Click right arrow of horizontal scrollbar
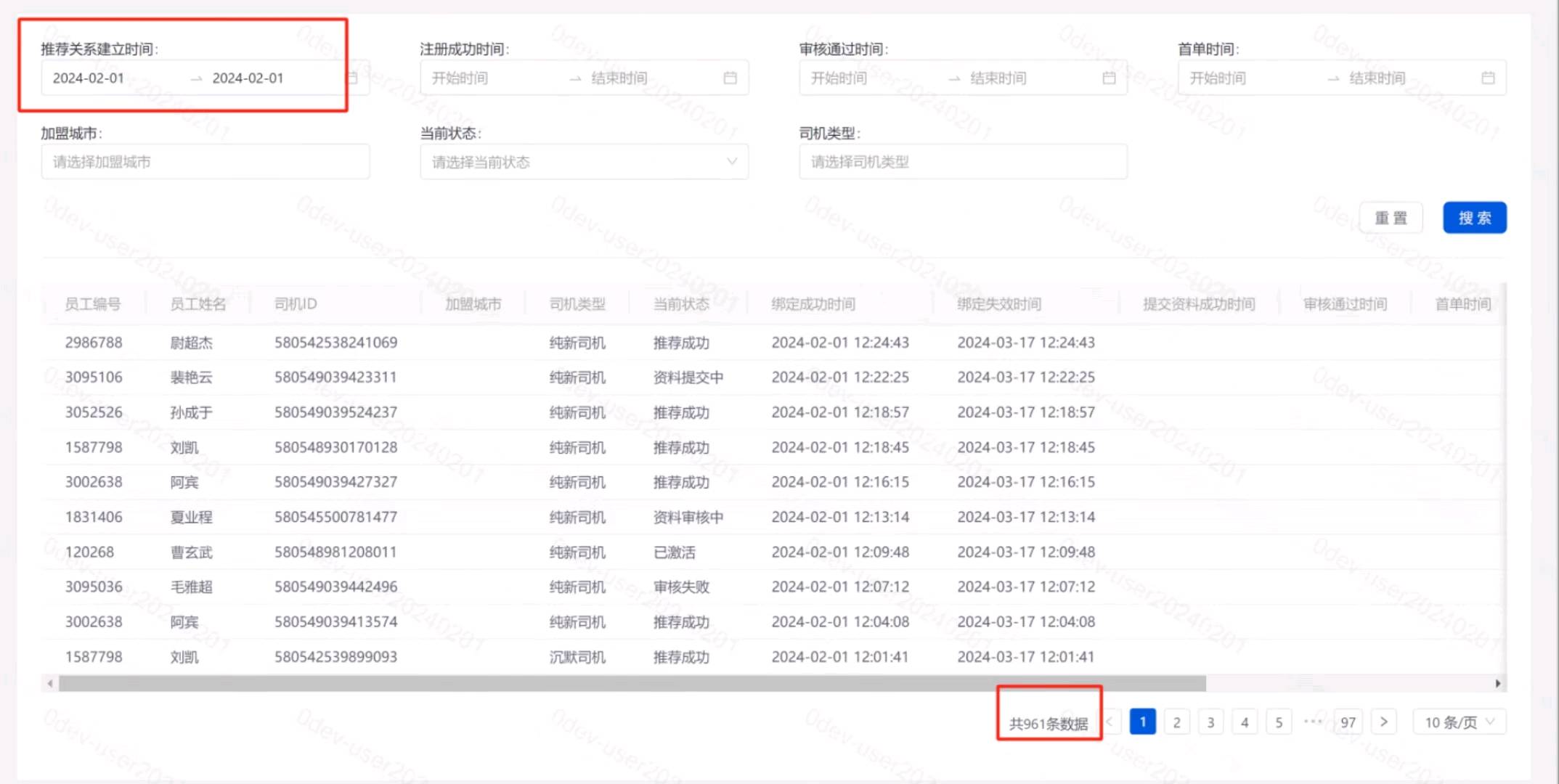The width and height of the screenshot is (1559, 784). pos(1497,683)
